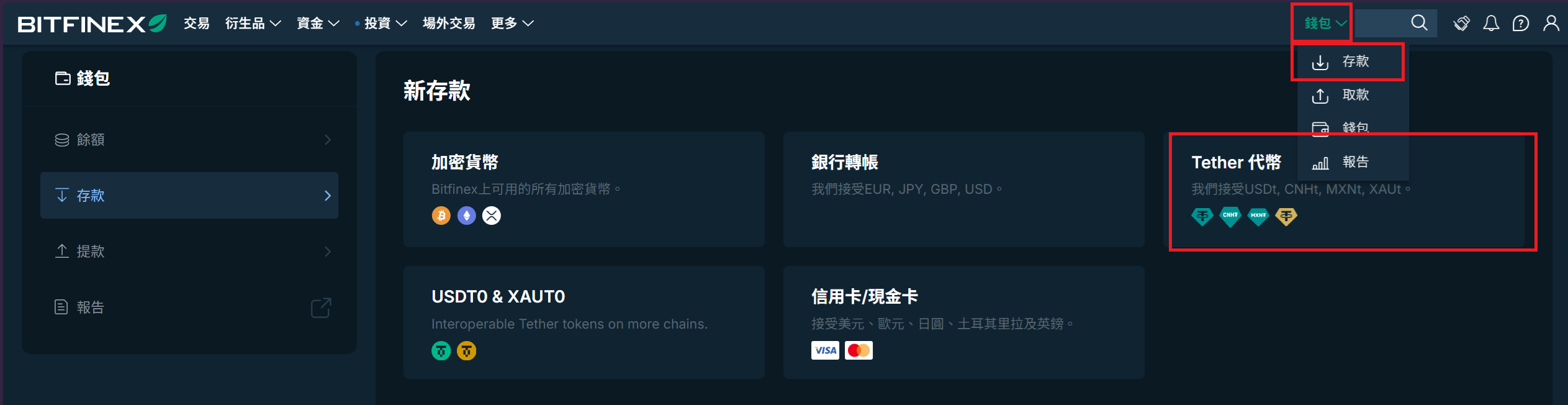
Task: Click the '我們接受EUR, JPY, GBP, USD' description
Action: [x=906, y=189]
